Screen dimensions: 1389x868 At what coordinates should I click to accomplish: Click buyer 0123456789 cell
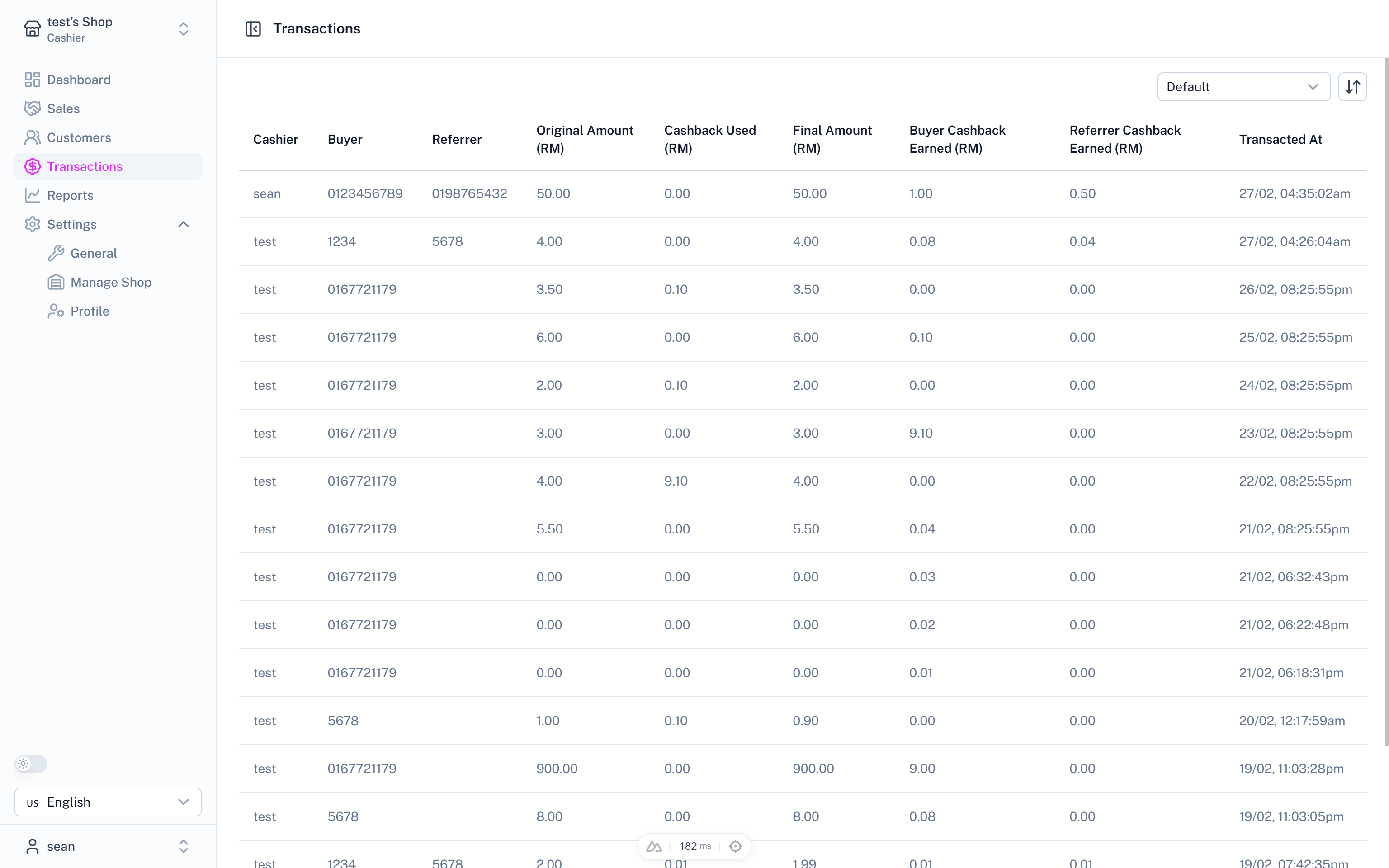point(365,193)
